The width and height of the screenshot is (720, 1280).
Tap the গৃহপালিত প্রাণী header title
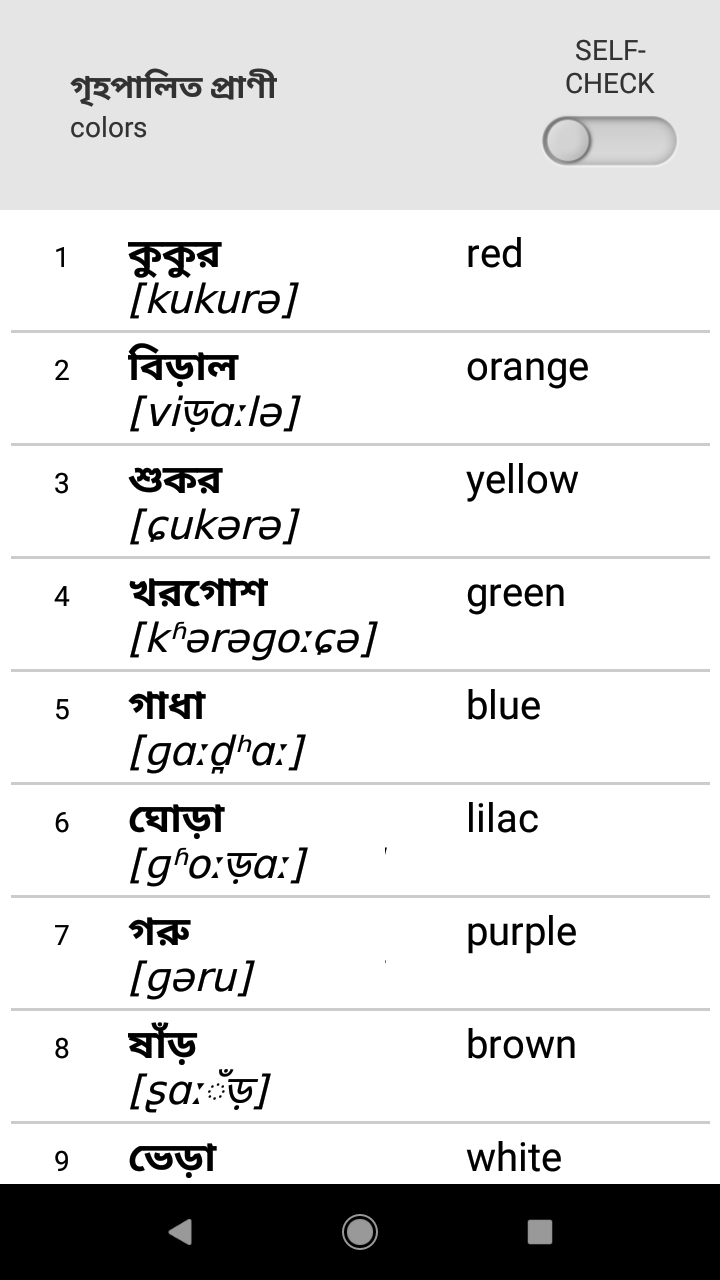tap(176, 85)
